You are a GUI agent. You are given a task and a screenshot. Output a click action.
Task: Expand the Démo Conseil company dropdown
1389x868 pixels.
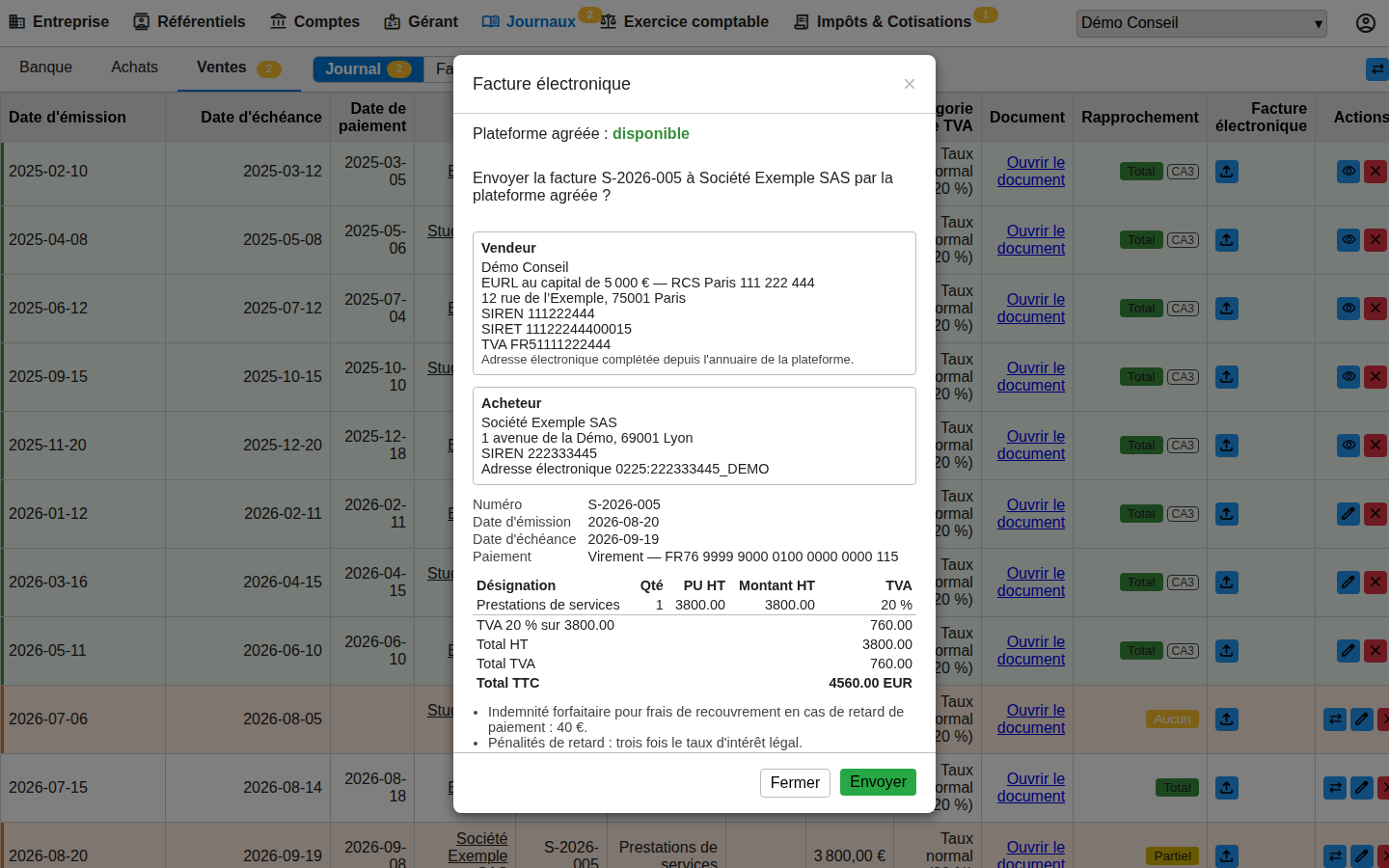click(1202, 23)
